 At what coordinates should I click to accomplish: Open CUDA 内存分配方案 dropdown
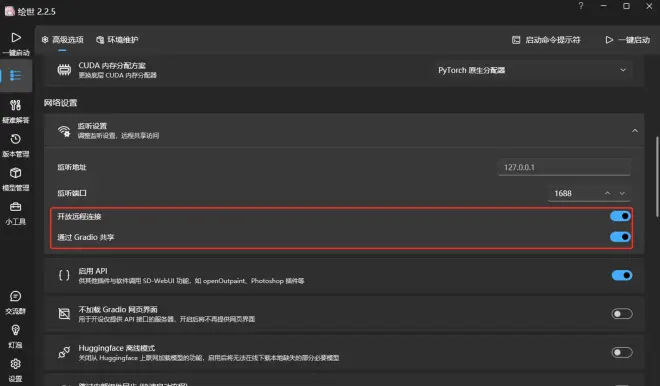[532, 70]
